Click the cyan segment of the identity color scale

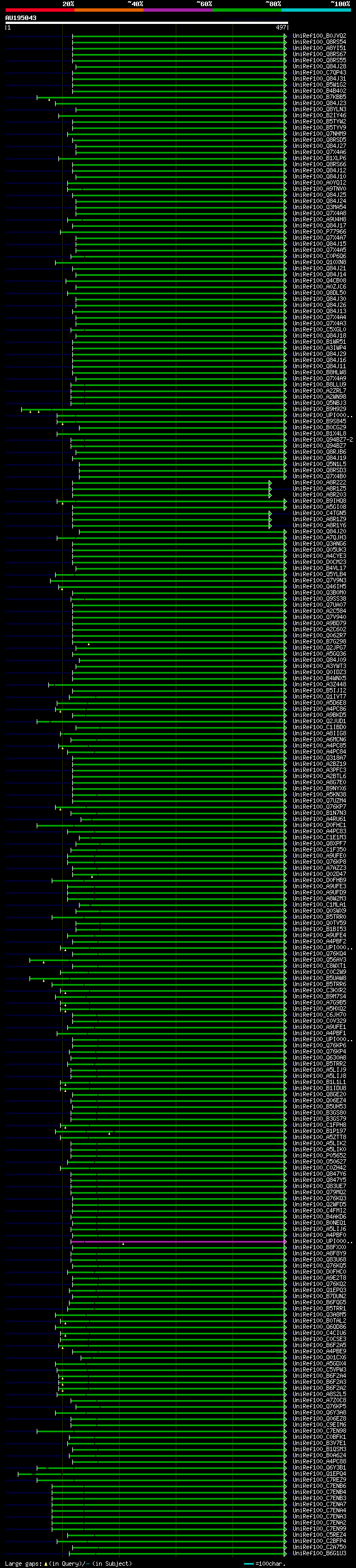tap(316, 10)
